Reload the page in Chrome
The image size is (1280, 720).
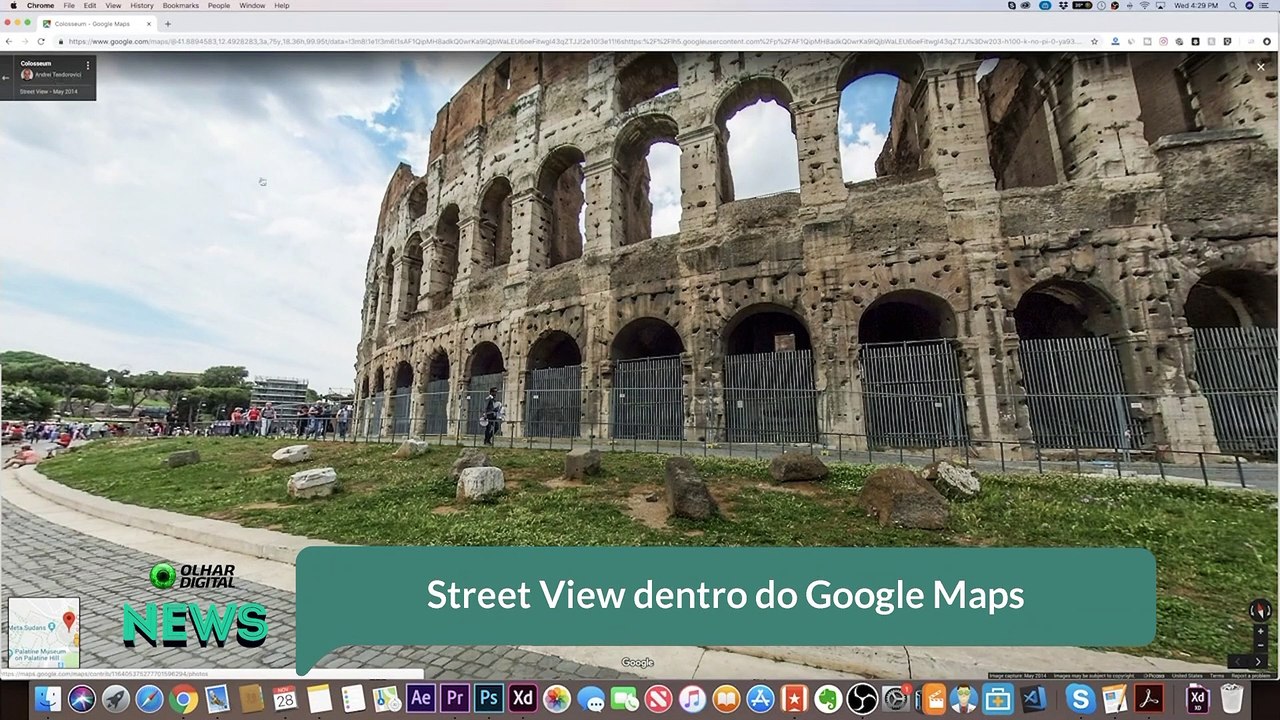[x=41, y=41]
